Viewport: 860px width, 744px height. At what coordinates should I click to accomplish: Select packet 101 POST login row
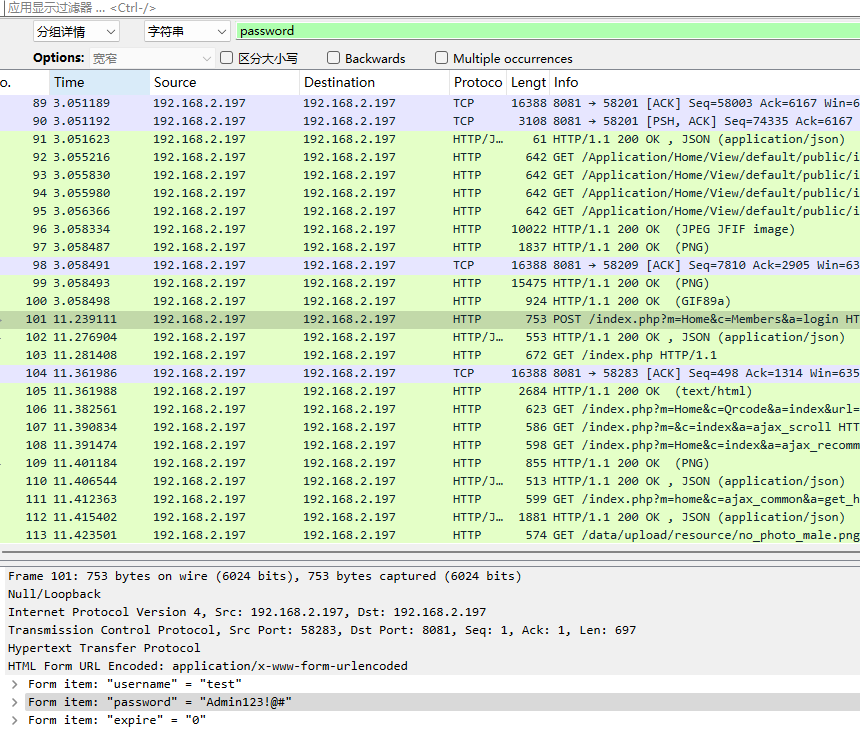430,319
